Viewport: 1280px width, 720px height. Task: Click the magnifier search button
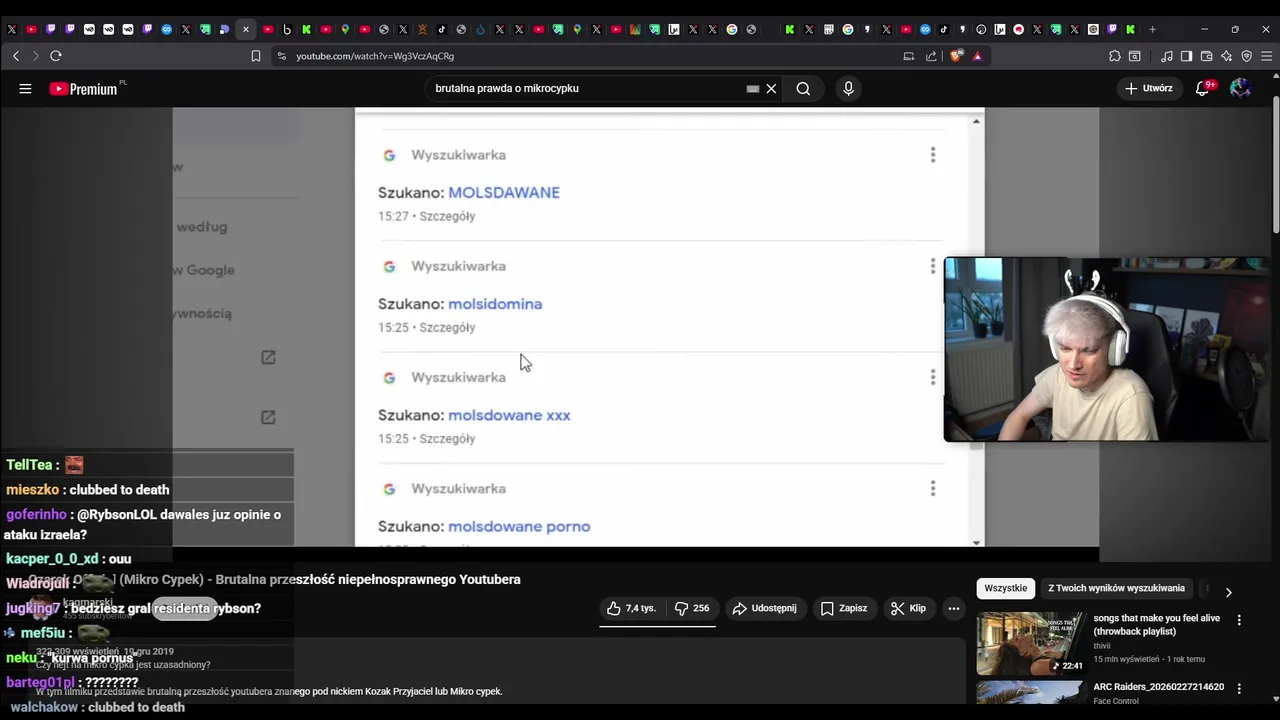(803, 88)
